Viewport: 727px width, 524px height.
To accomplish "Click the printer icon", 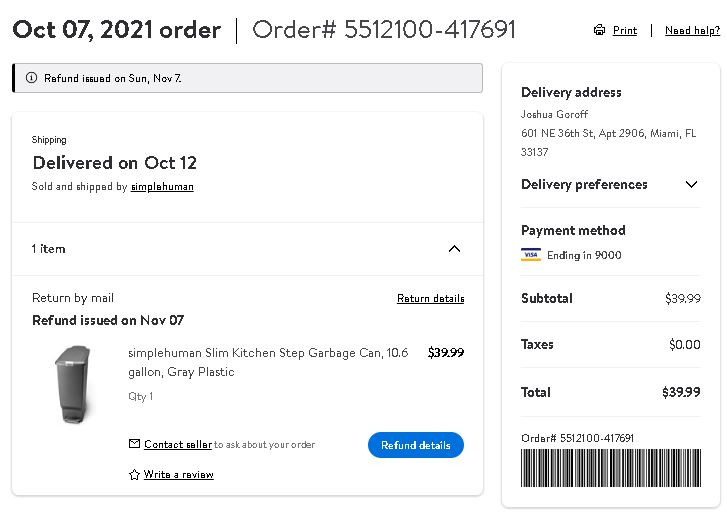I will tap(599, 30).
